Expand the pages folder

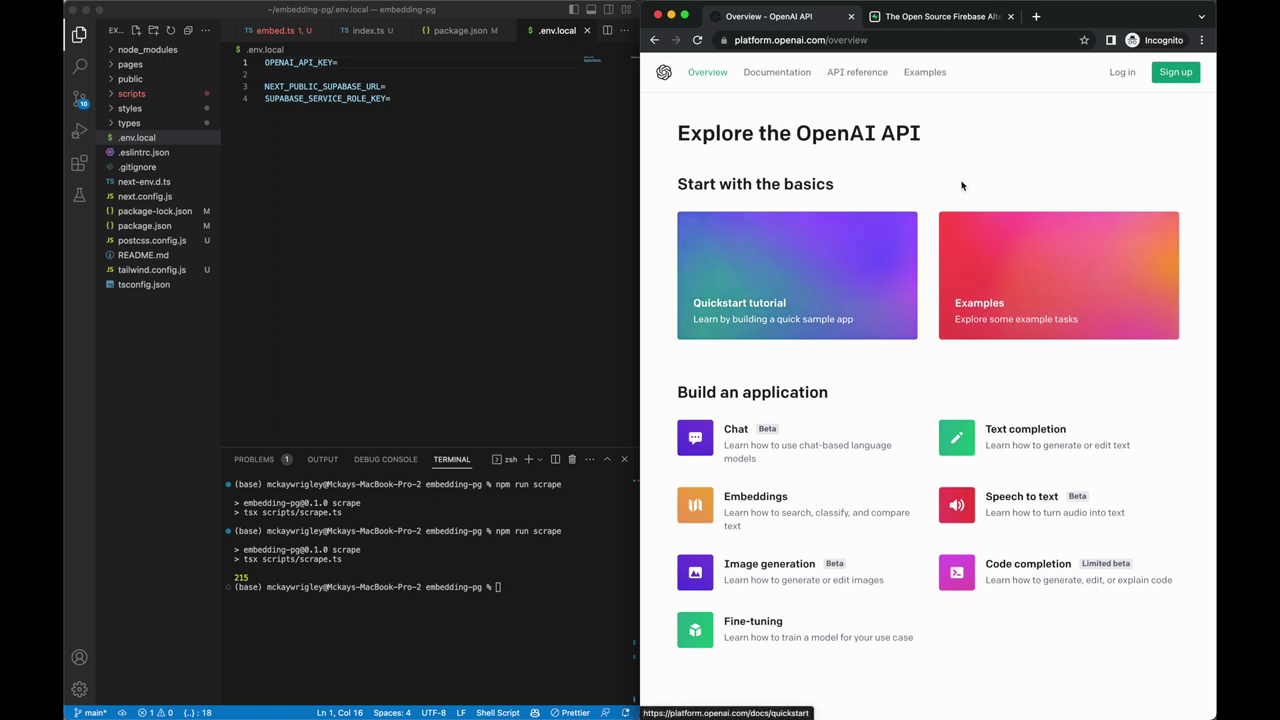130,64
